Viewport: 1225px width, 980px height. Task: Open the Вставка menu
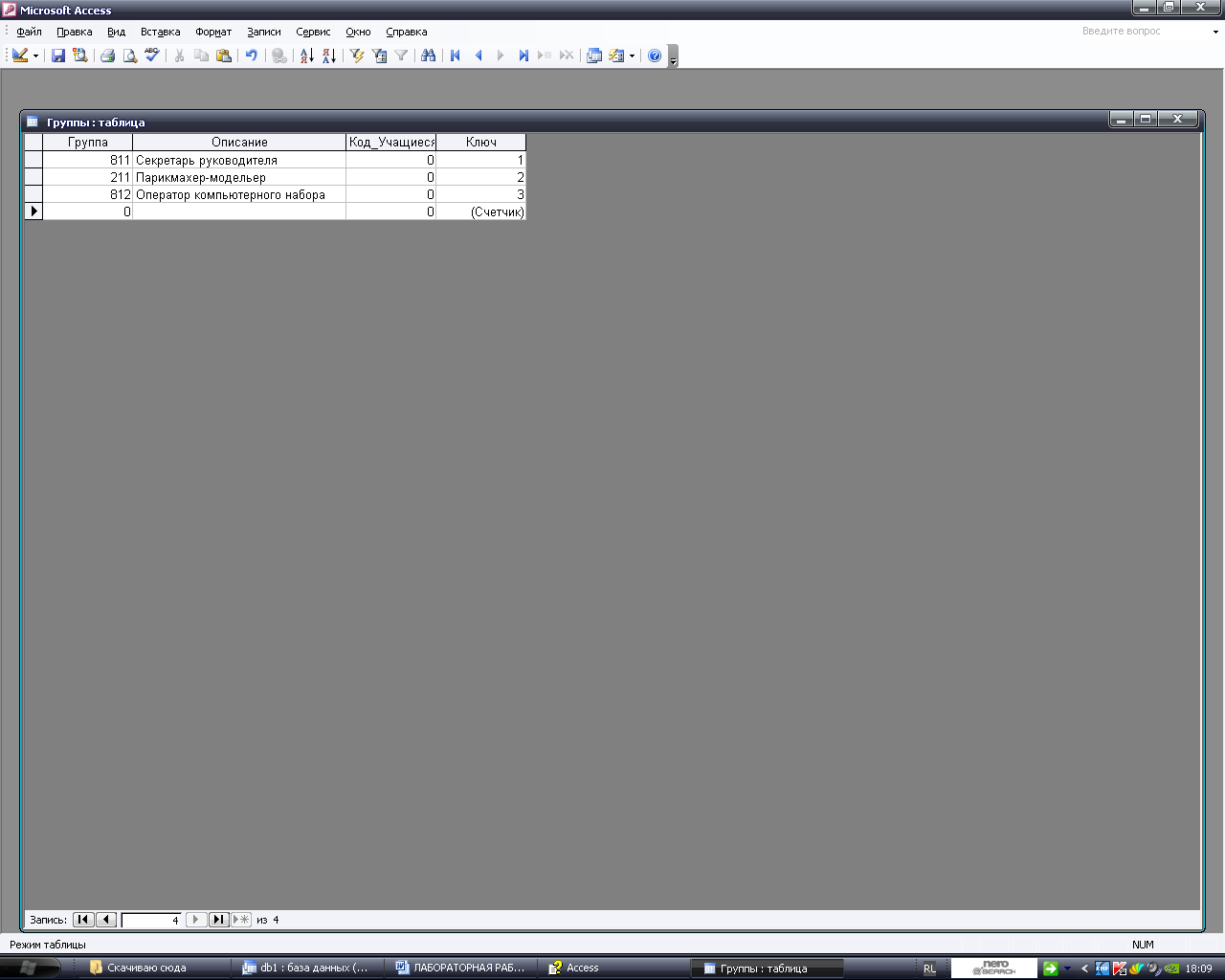point(160,32)
